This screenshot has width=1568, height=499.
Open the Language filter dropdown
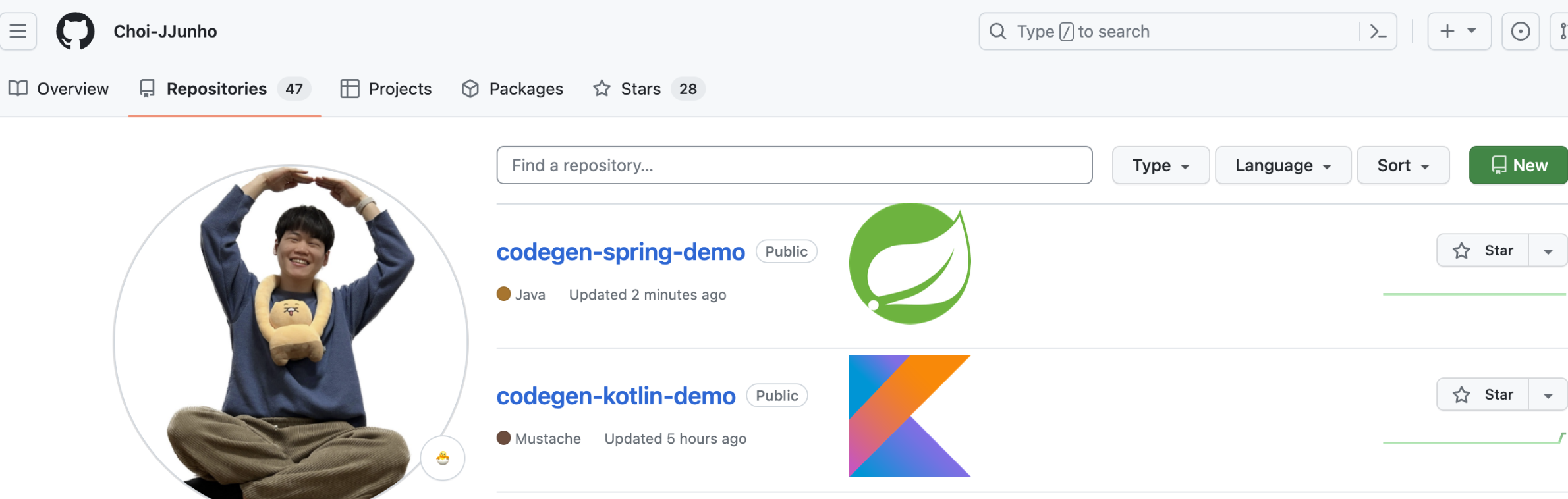pos(1283,165)
